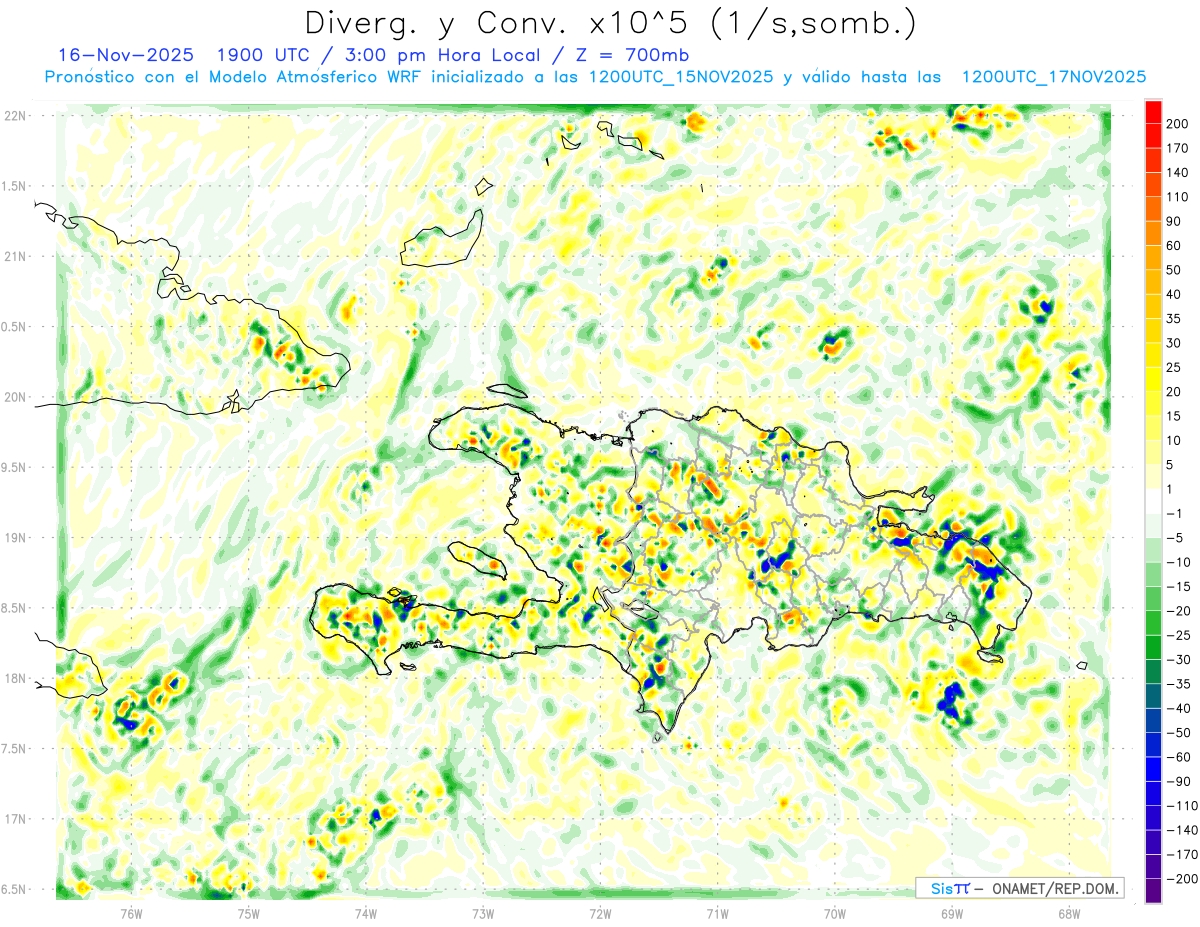Click the '-50' color scale label
This screenshot has width=1200, height=927.
[x=1177, y=732]
